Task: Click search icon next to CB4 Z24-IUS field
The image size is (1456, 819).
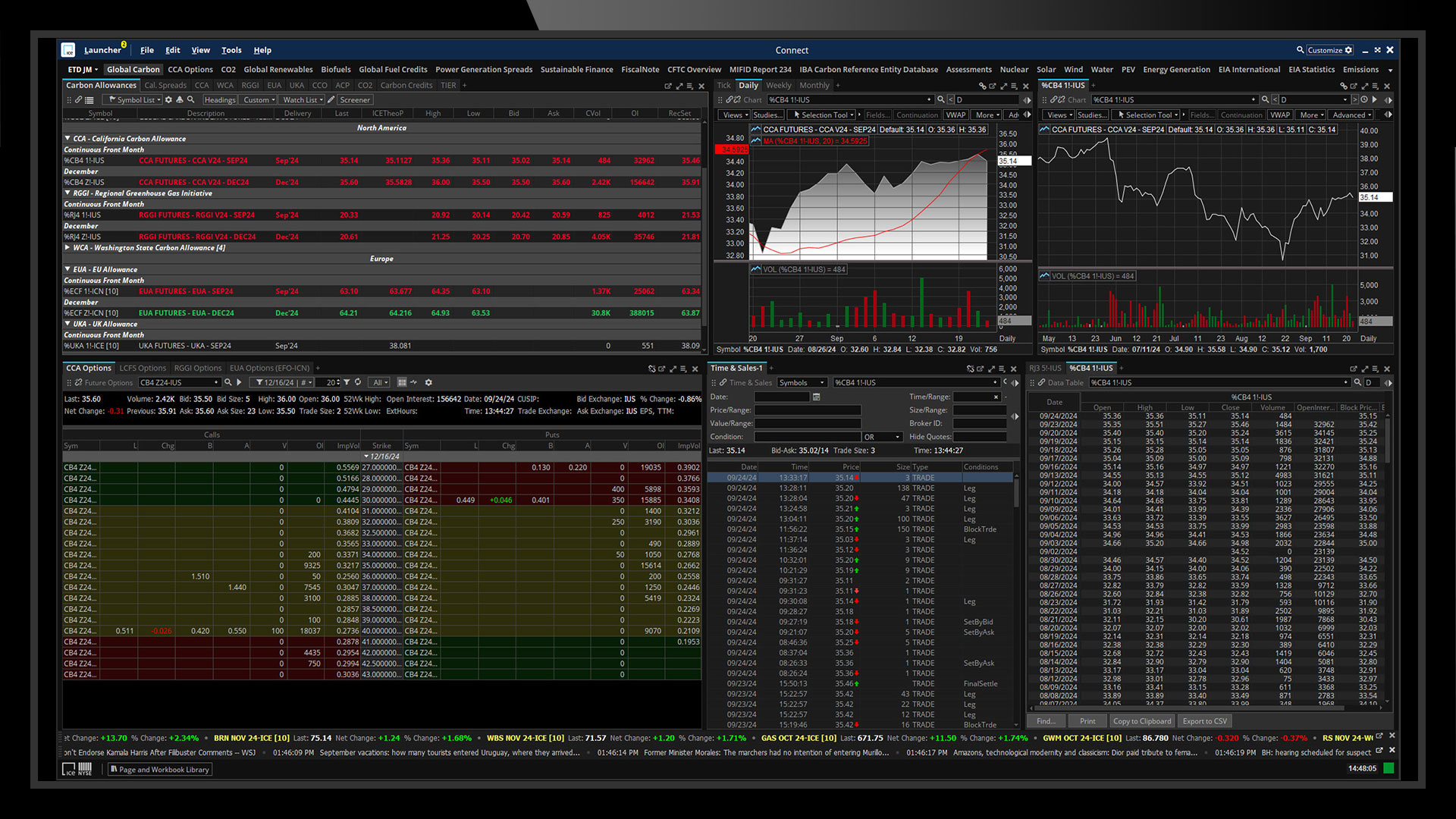Action: pos(227,382)
